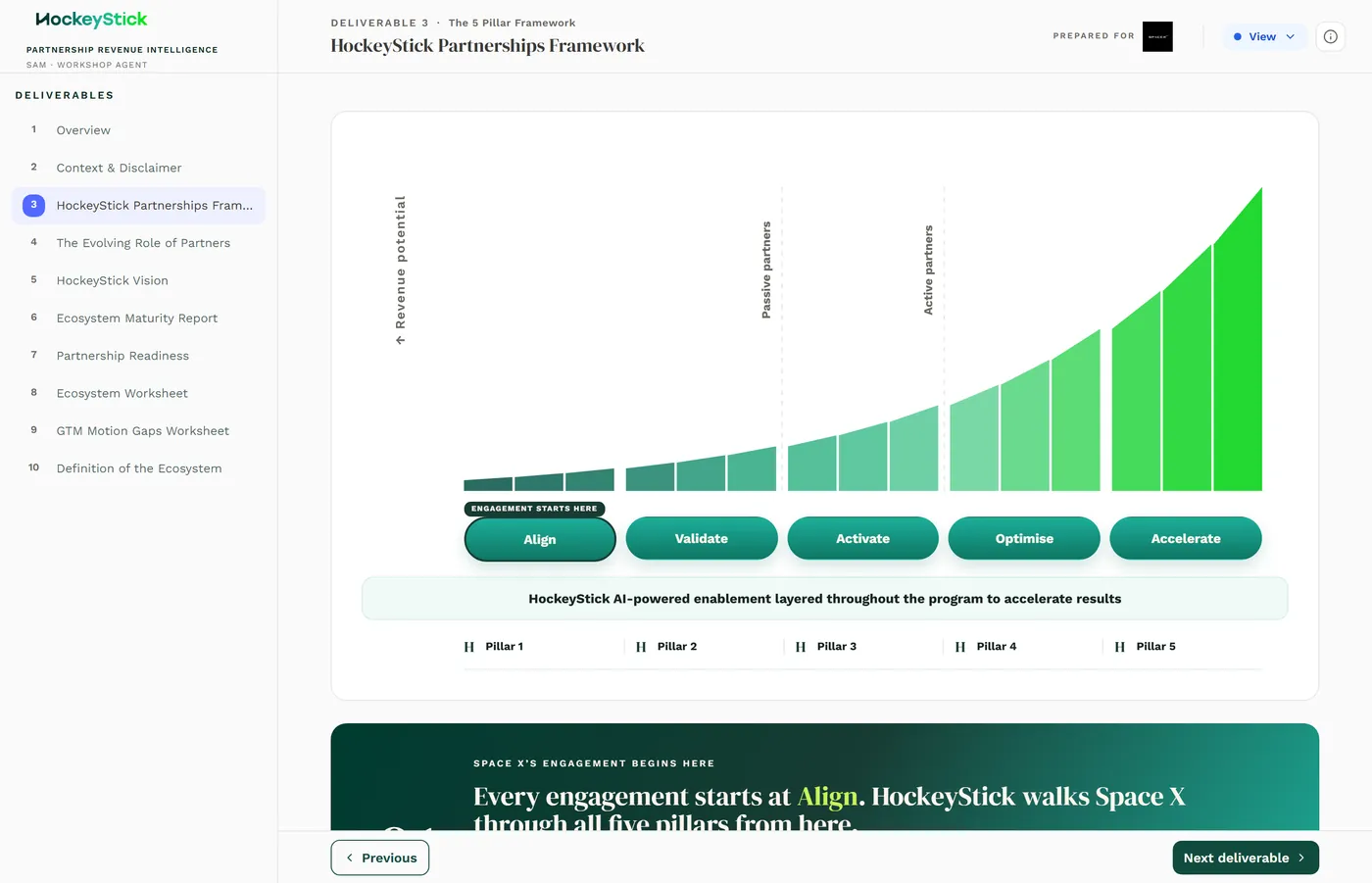This screenshot has height=883, width=1372.
Task: Click the H icon beside Pillar 1
Action: [x=469, y=647]
